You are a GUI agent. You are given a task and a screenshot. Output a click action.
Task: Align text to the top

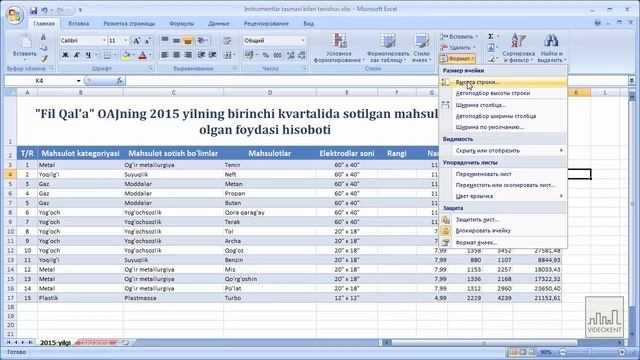[x=165, y=40]
